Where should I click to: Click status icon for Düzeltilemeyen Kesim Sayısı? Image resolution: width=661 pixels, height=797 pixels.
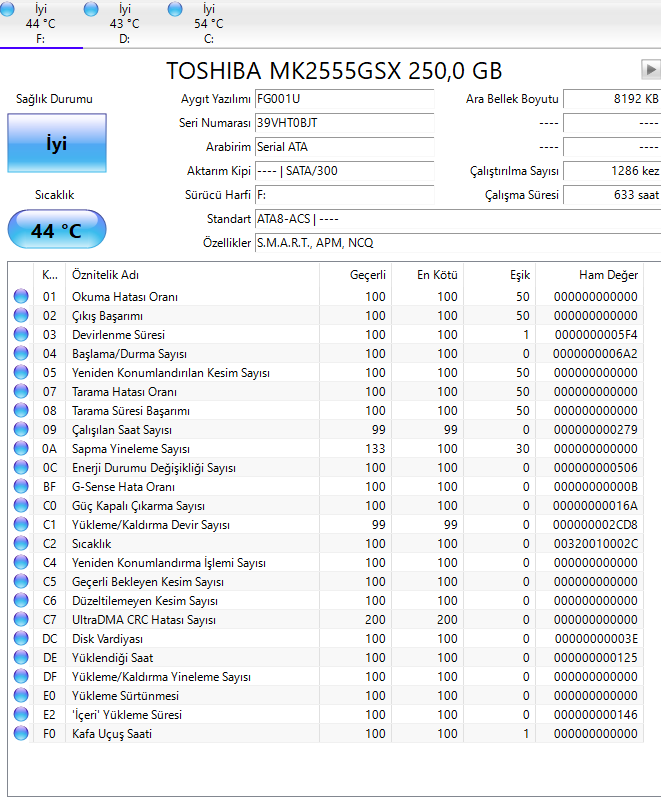tap(21, 600)
